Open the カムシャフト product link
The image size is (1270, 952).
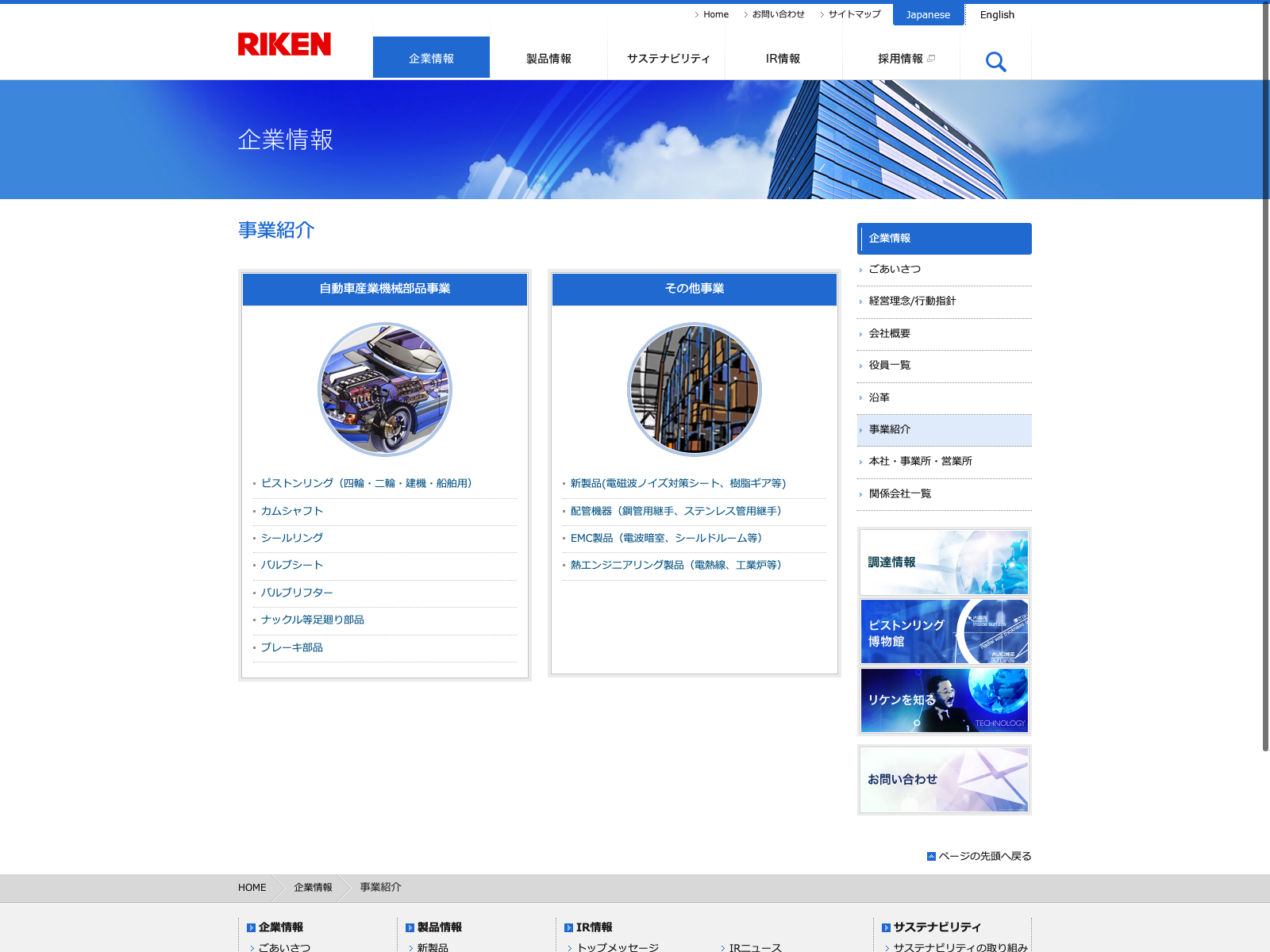click(x=292, y=512)
